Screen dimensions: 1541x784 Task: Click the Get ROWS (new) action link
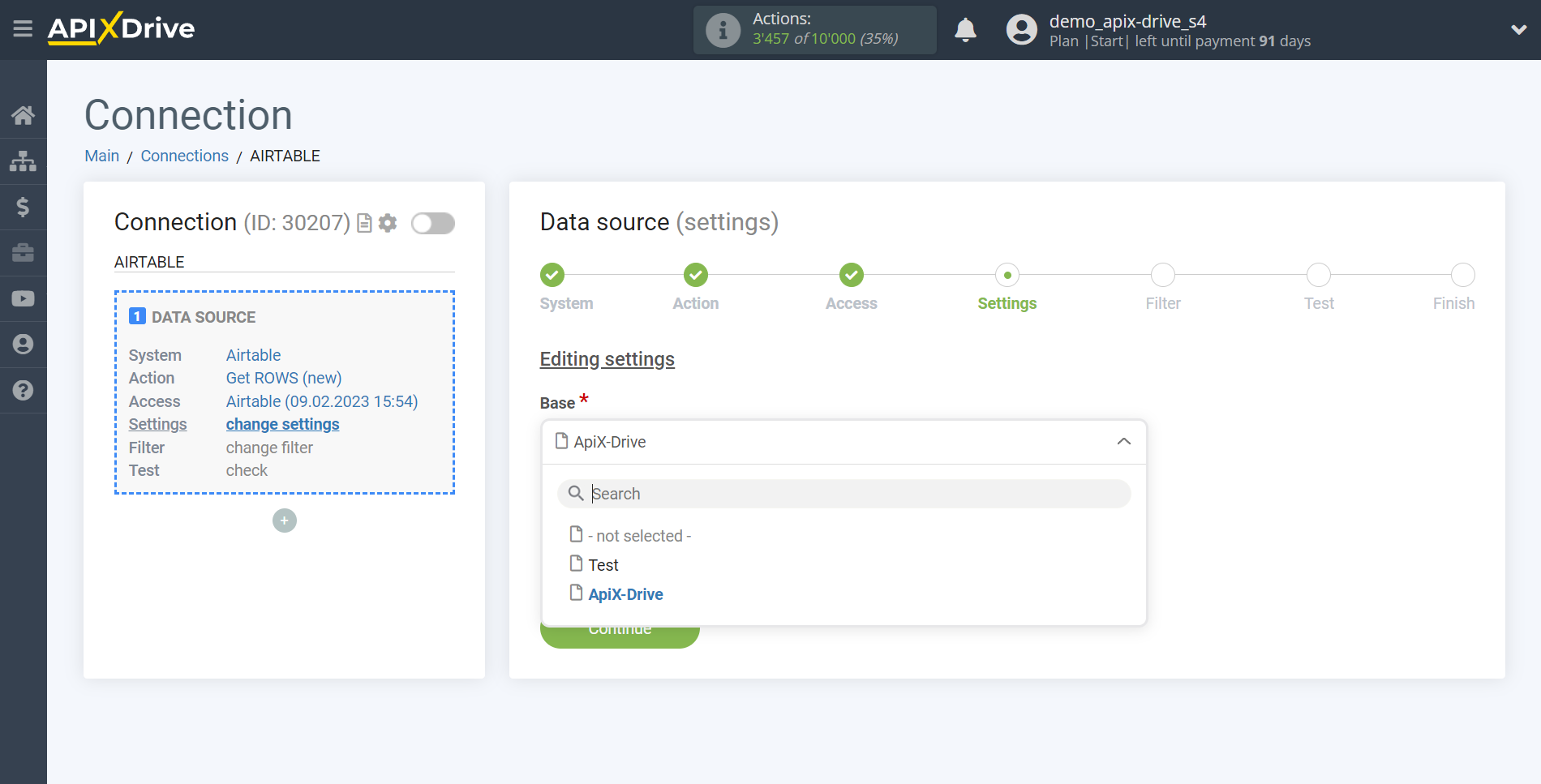pos(284,378)
